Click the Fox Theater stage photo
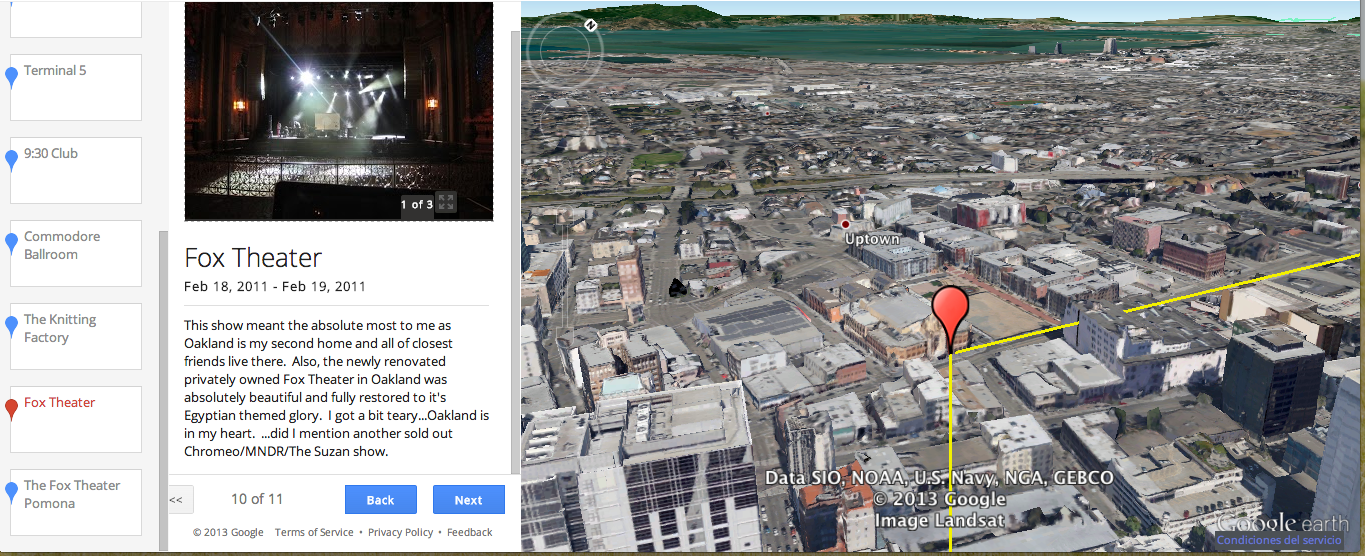The width and height of the screenshot is (1365, 556). click(x=339, y=111)
